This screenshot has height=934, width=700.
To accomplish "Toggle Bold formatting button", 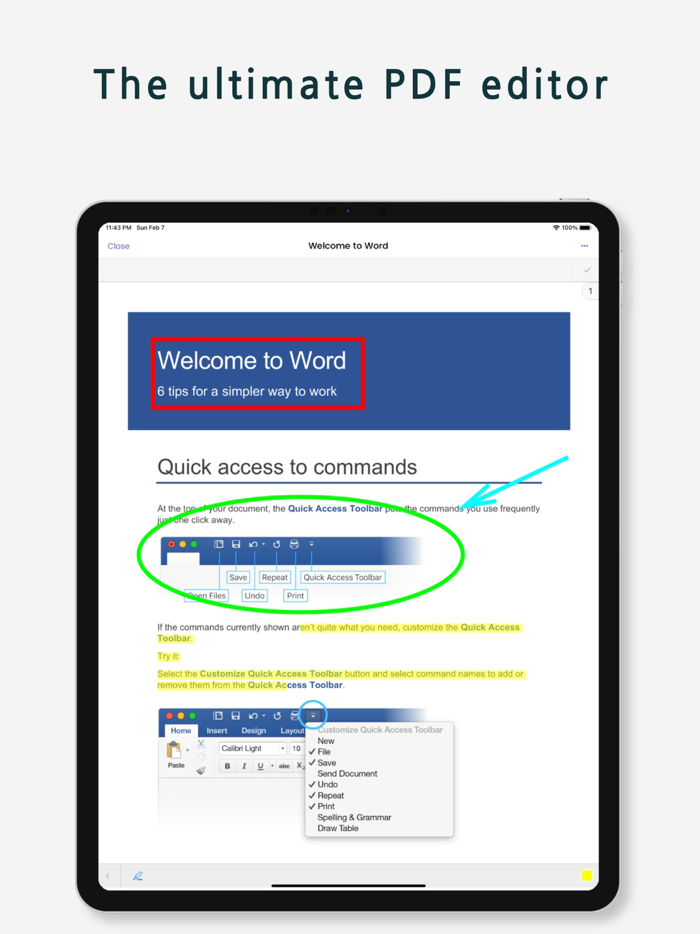I will (x=227, y=766).
